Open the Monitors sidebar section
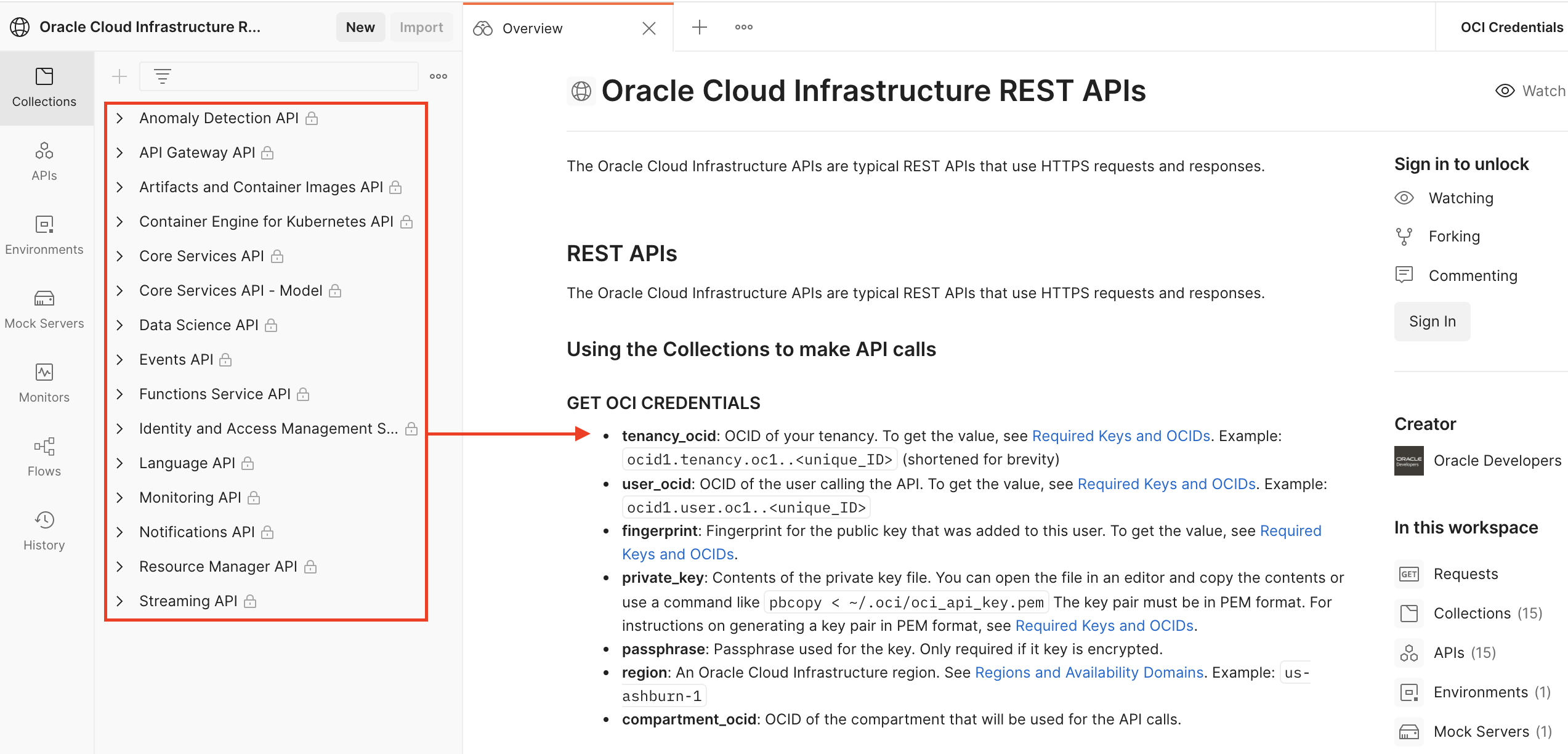The width and height of the screenshot is (1568, 754). point(44,383)
